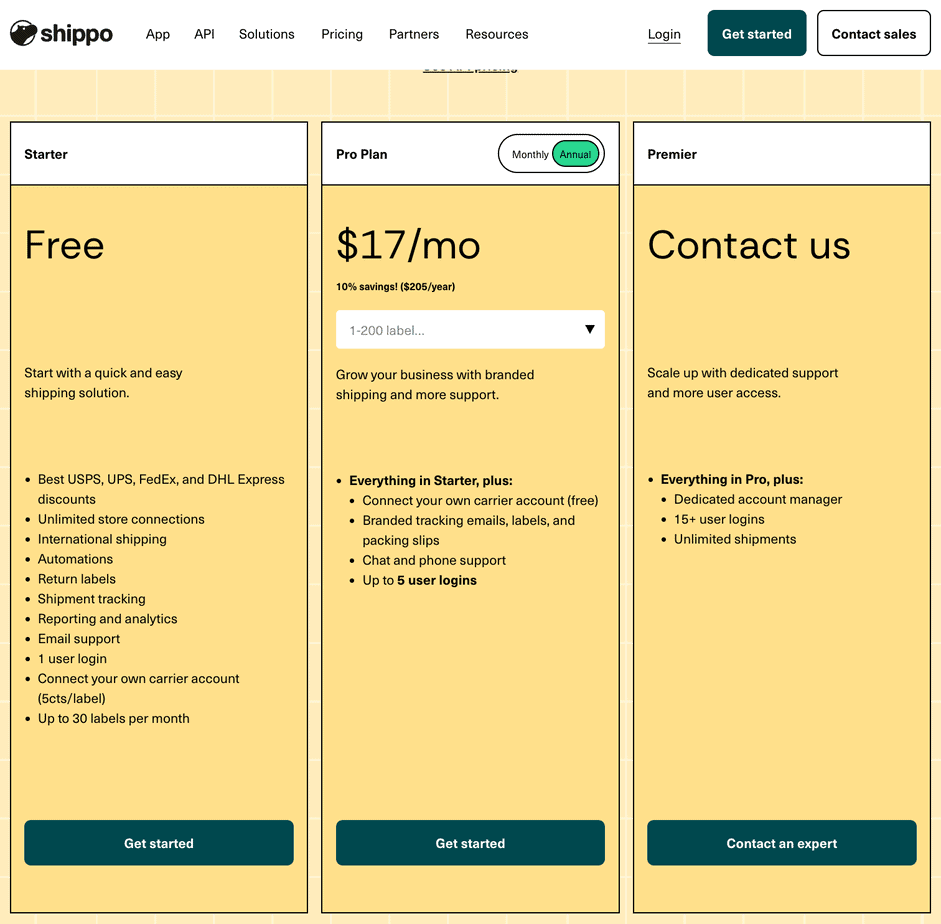Click the Login link

(664, 34)
